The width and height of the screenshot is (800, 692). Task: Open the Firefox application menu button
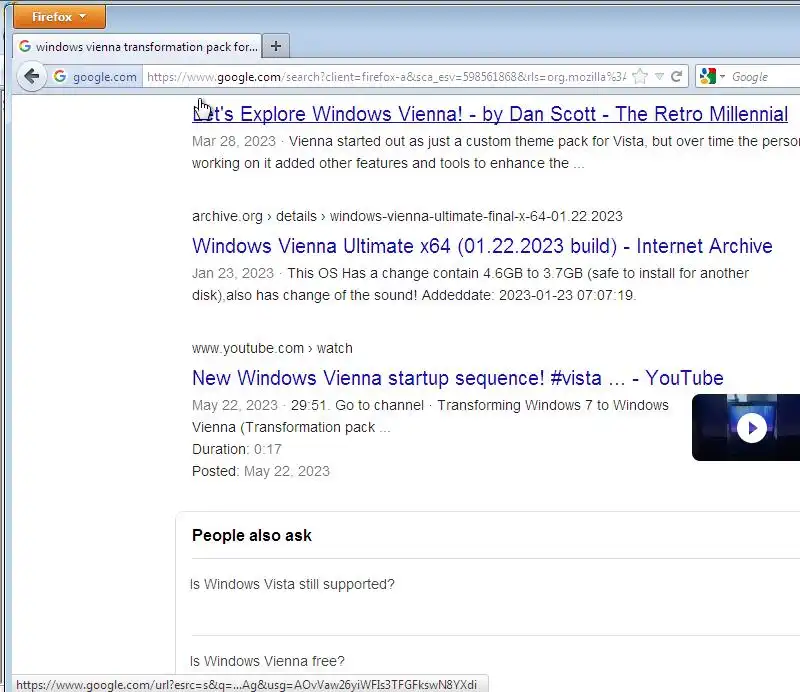59,17
